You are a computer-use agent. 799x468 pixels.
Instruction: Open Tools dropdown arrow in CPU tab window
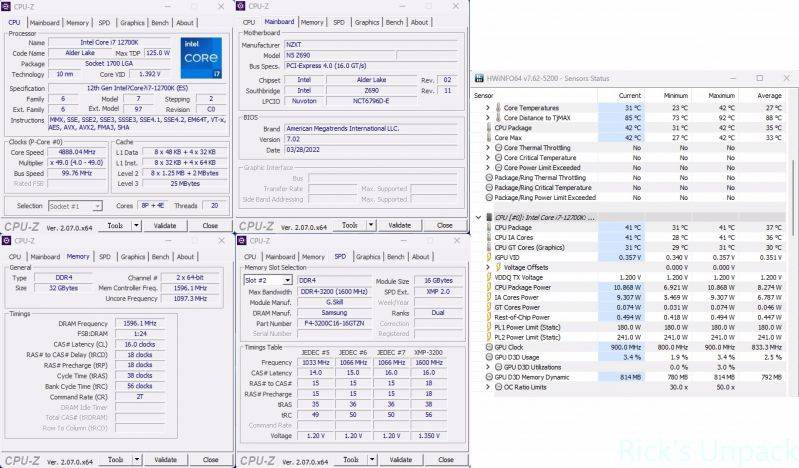click(136, 225)
